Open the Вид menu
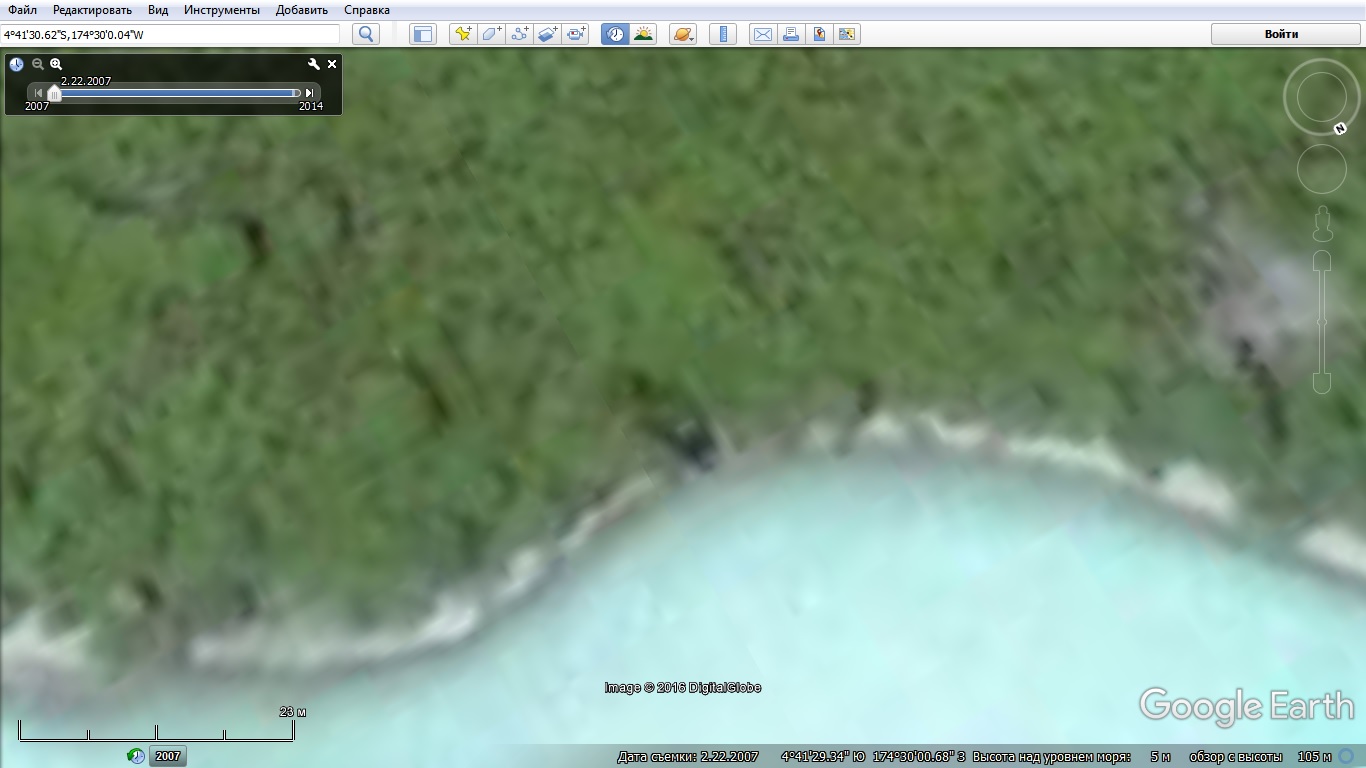Image resolution: width=1366 pixels, height=768 pixels. pos(158,10)
